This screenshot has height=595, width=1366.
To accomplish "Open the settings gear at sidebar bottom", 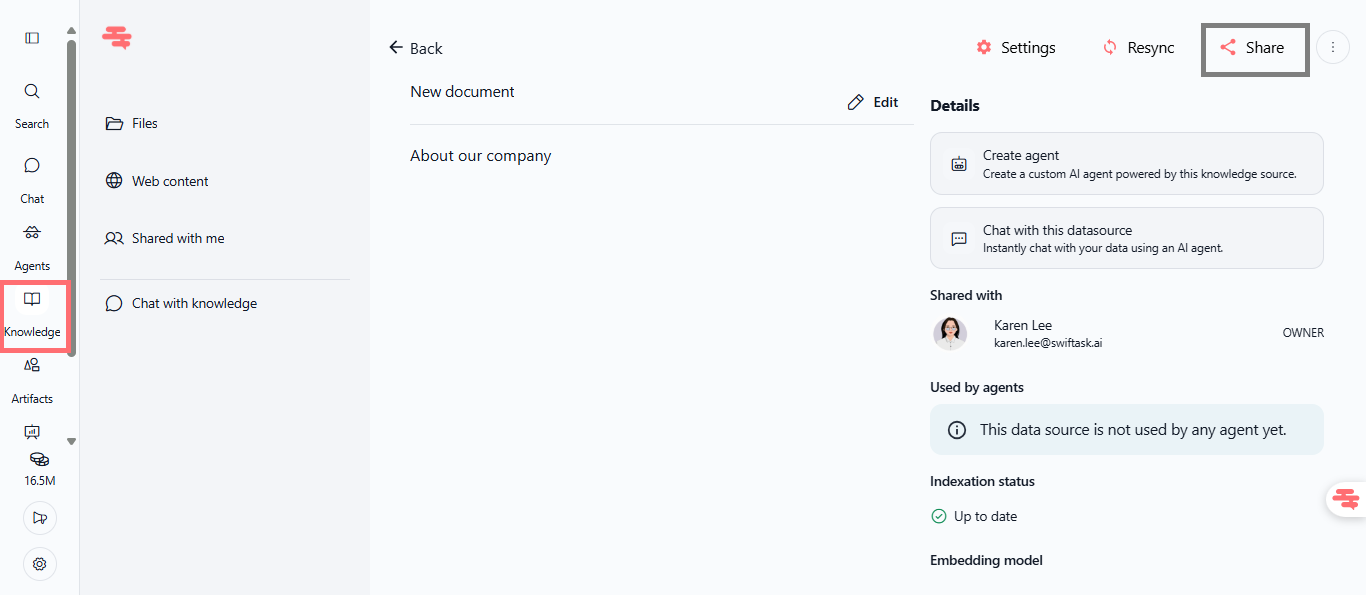I will pos(40,564).
